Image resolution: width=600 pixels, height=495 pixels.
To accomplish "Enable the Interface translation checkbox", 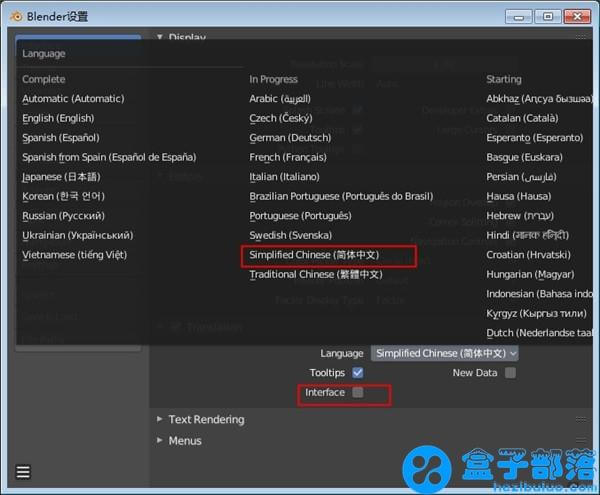I will pos(358,392).
